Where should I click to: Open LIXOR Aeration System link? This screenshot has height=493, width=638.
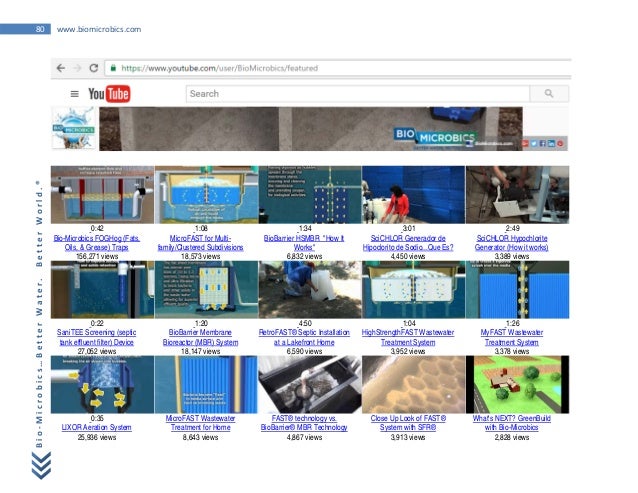click(x=96, y=428)
